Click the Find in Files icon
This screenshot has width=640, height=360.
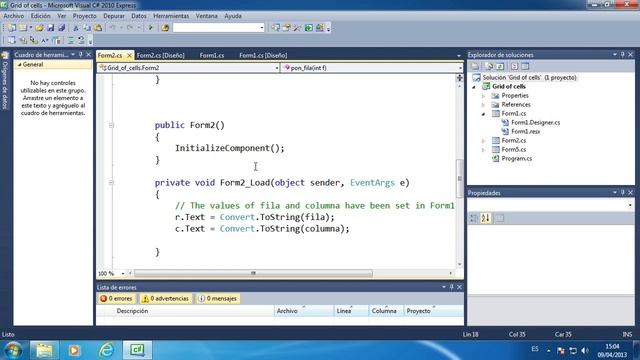165,28
